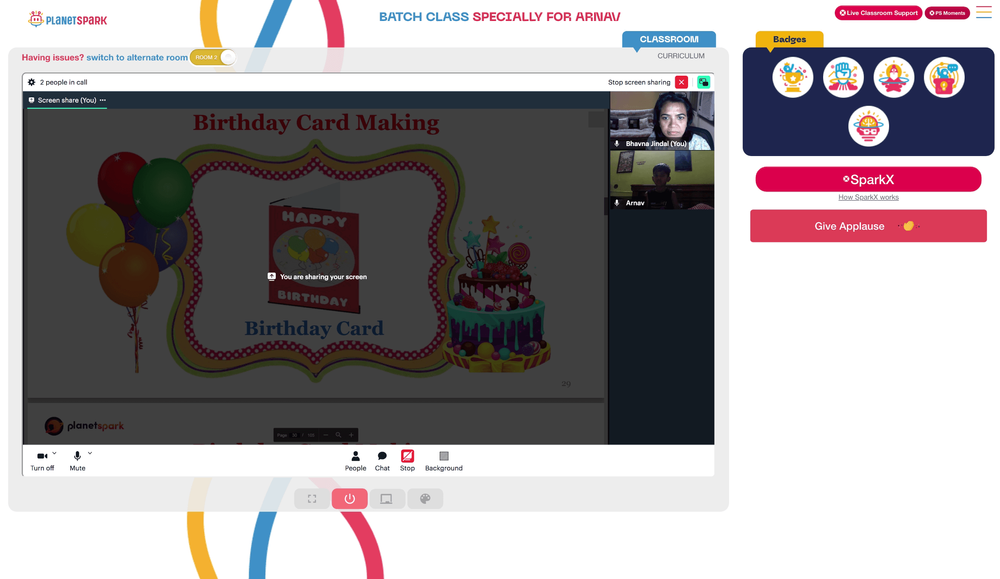
Task: Award the trophy badge
Action: (793, 77)
